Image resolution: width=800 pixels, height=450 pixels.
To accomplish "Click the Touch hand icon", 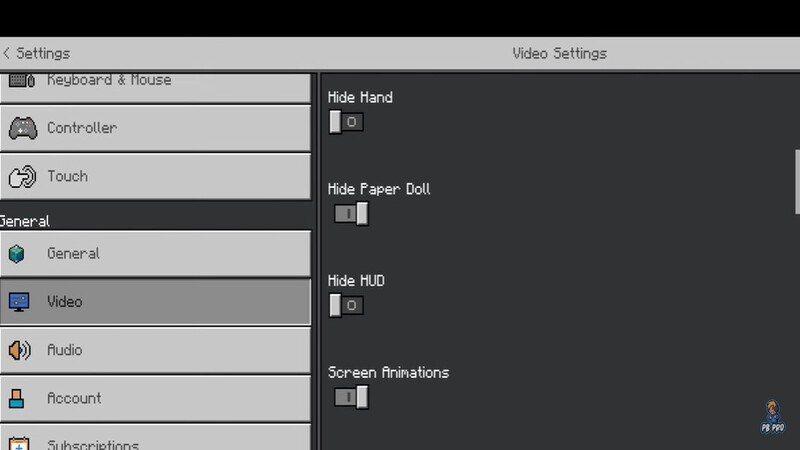I will [22, 177].
